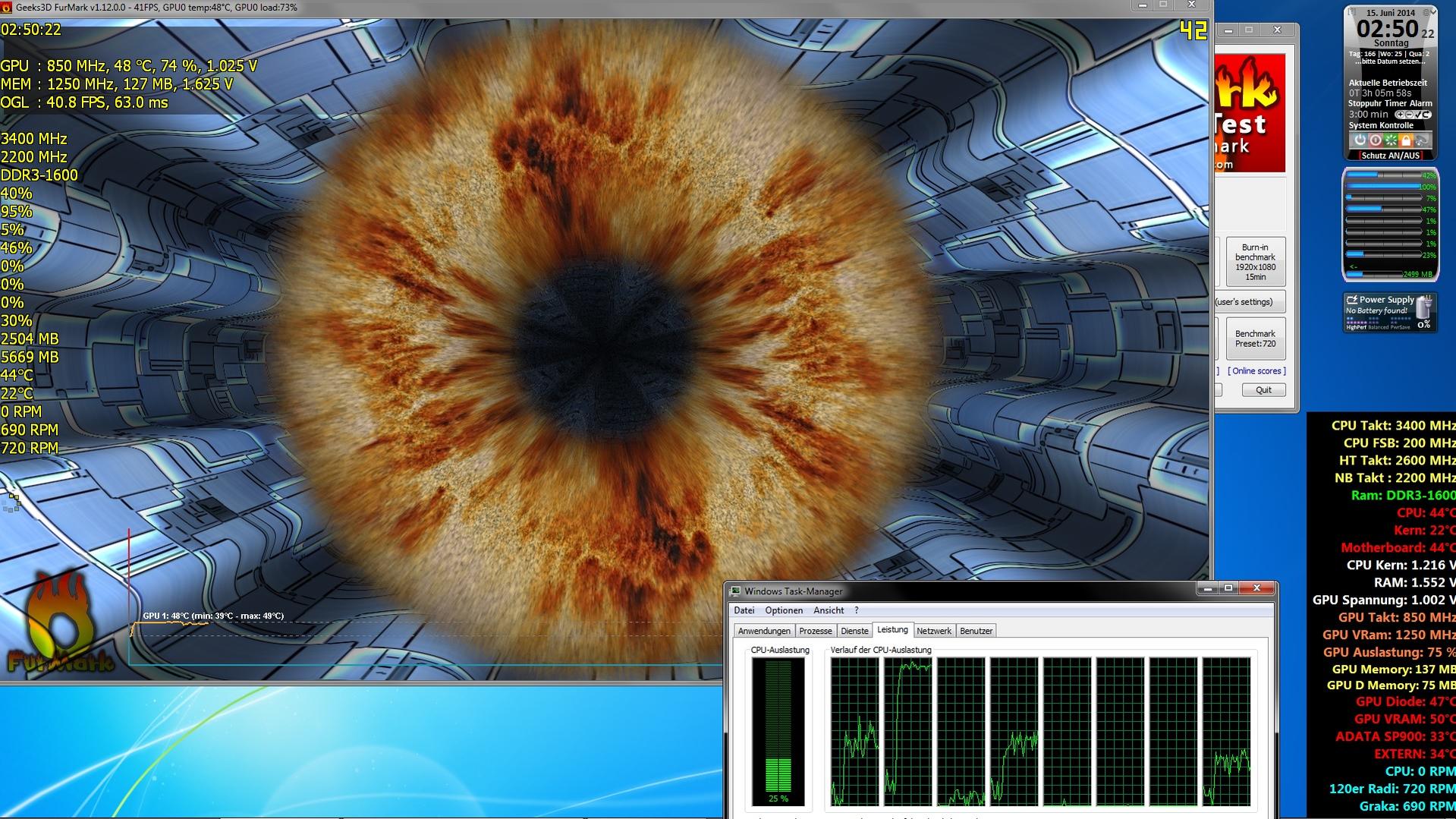
Task: Click 120er Radi: 720 RPM readout
Action: (x=1392, y=789)
